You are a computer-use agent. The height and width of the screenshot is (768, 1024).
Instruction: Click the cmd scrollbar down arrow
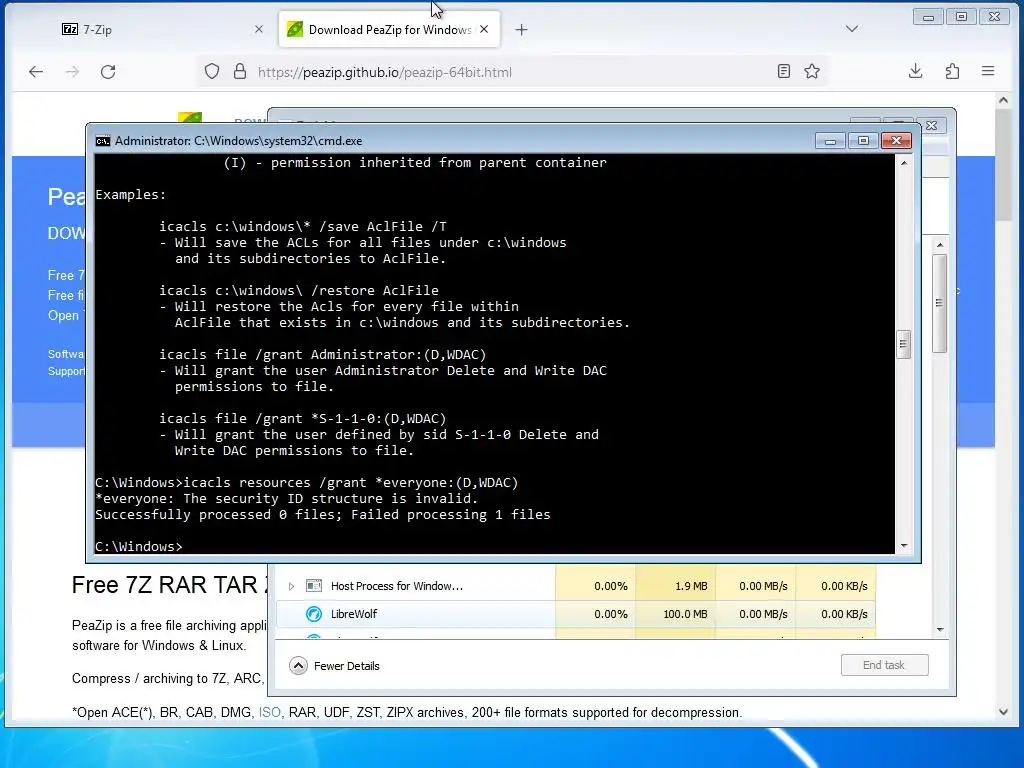coord(904,546)
